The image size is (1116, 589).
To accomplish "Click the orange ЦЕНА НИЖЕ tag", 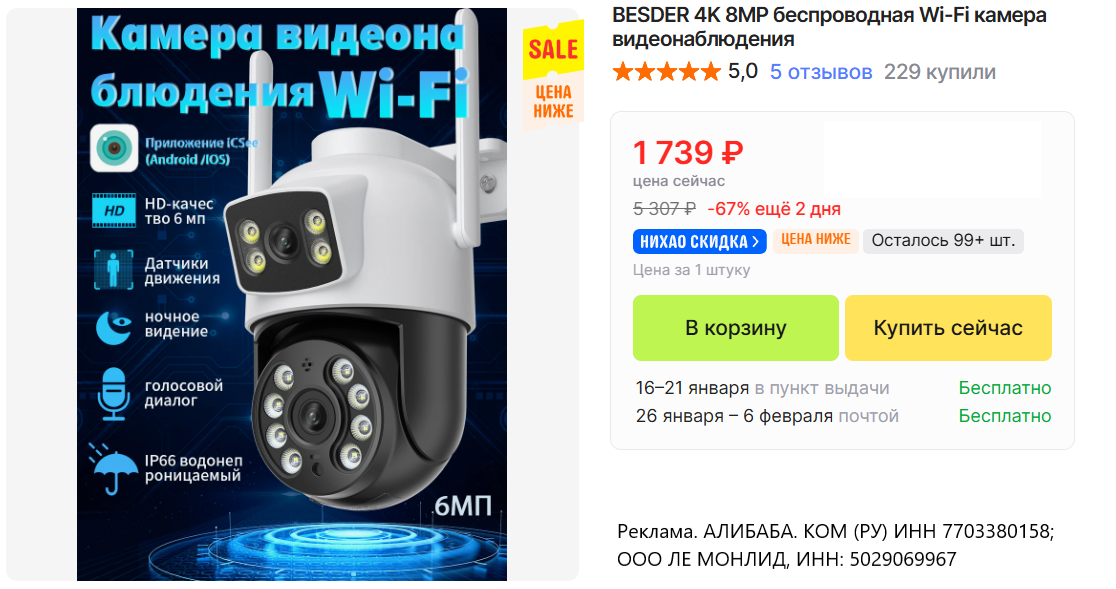I will [816, 240].
